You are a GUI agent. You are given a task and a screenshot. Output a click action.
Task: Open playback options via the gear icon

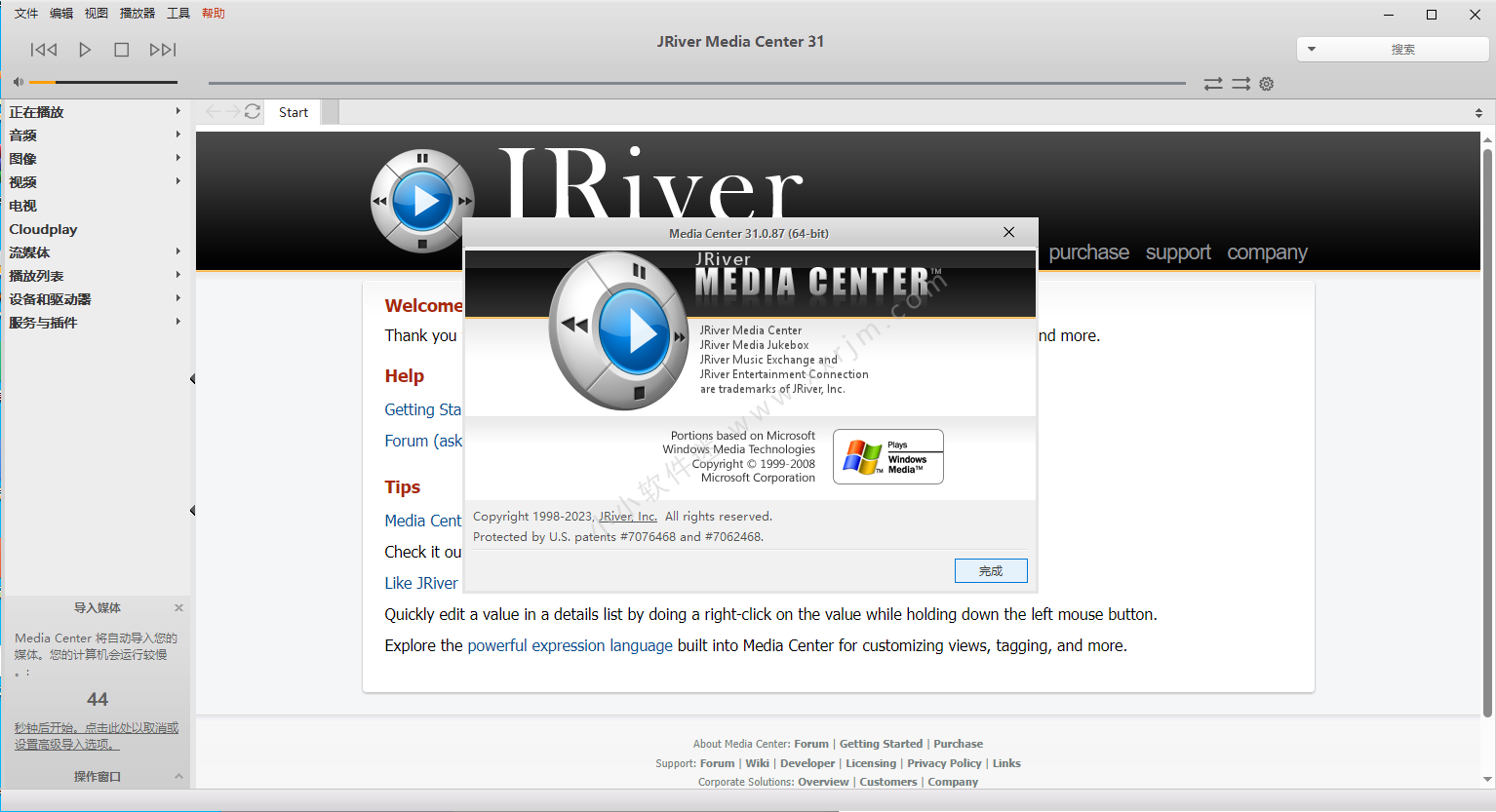[1266, 84]
